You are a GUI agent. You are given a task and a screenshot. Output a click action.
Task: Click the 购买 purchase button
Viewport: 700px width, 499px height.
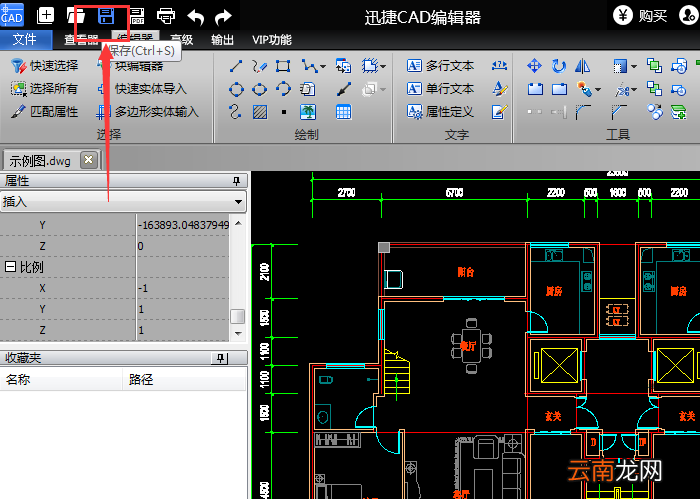(x=641, y=16)
